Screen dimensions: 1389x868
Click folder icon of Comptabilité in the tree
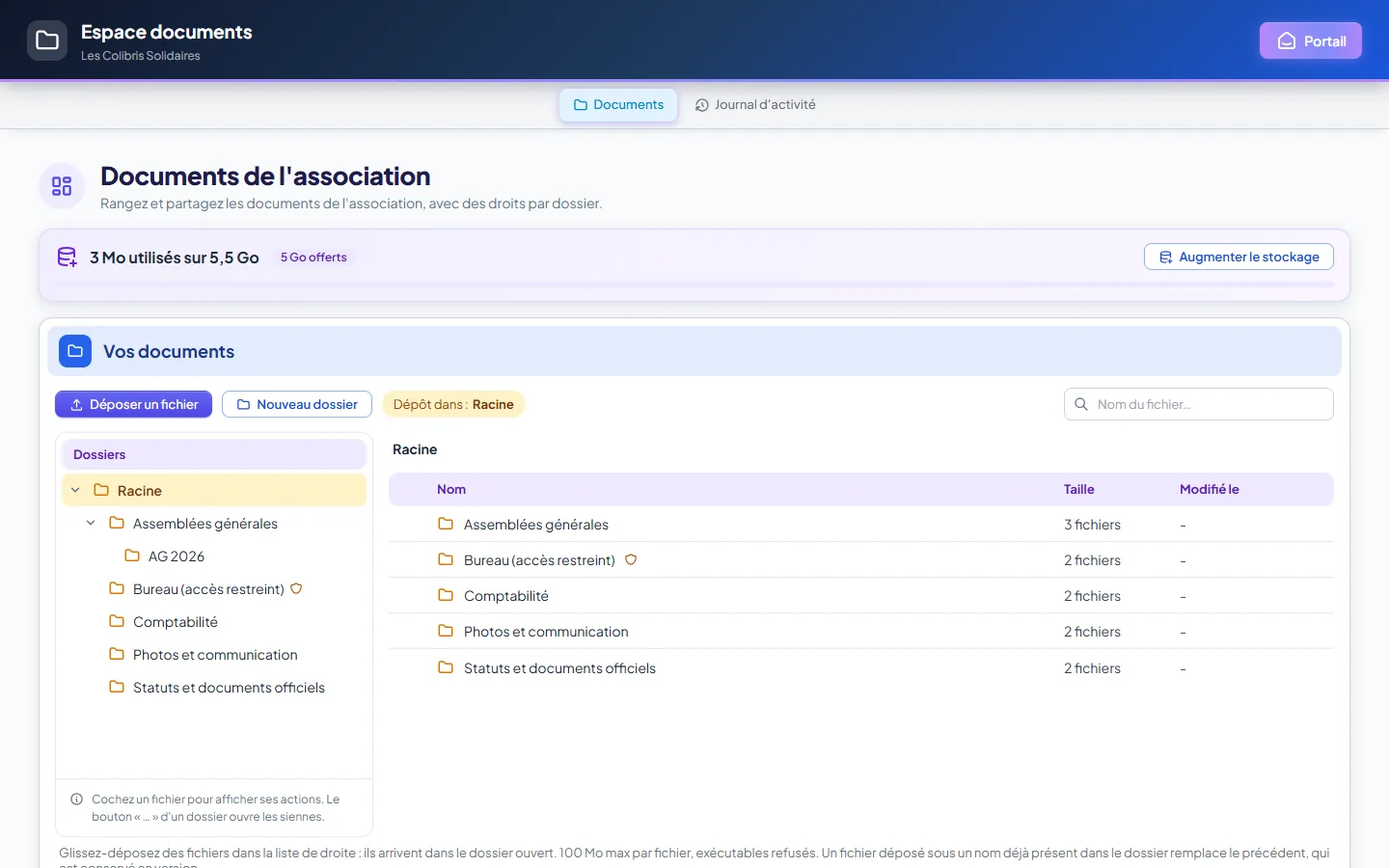(117, 621)
